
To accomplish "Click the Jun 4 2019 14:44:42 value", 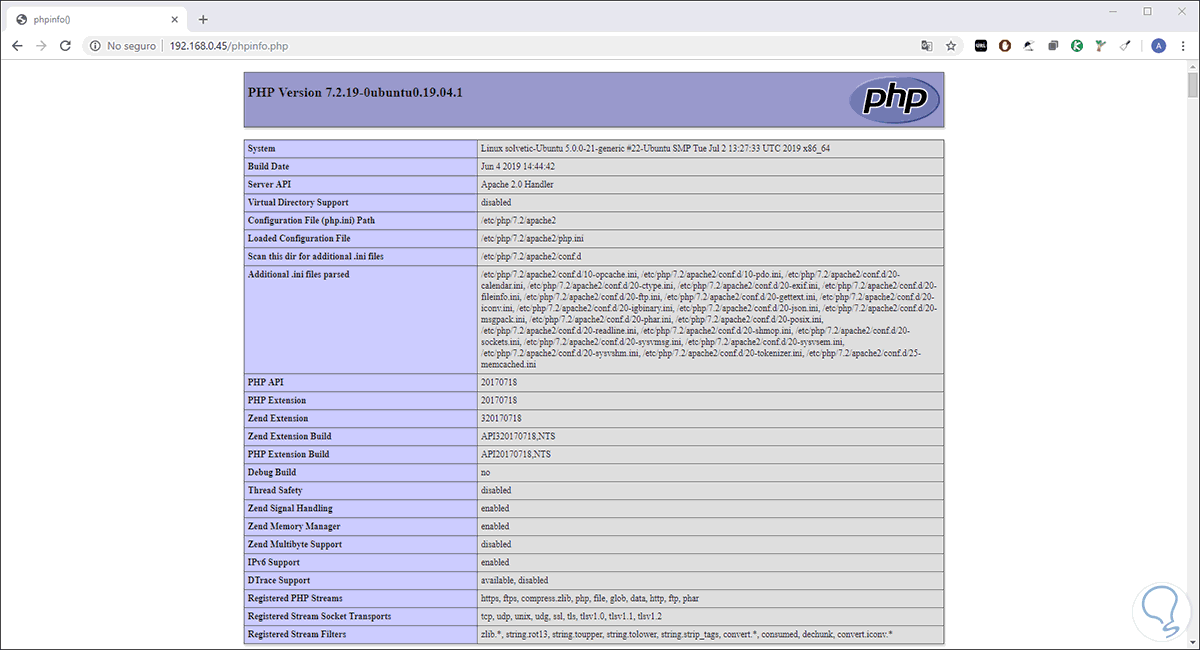I will point(519,166).
